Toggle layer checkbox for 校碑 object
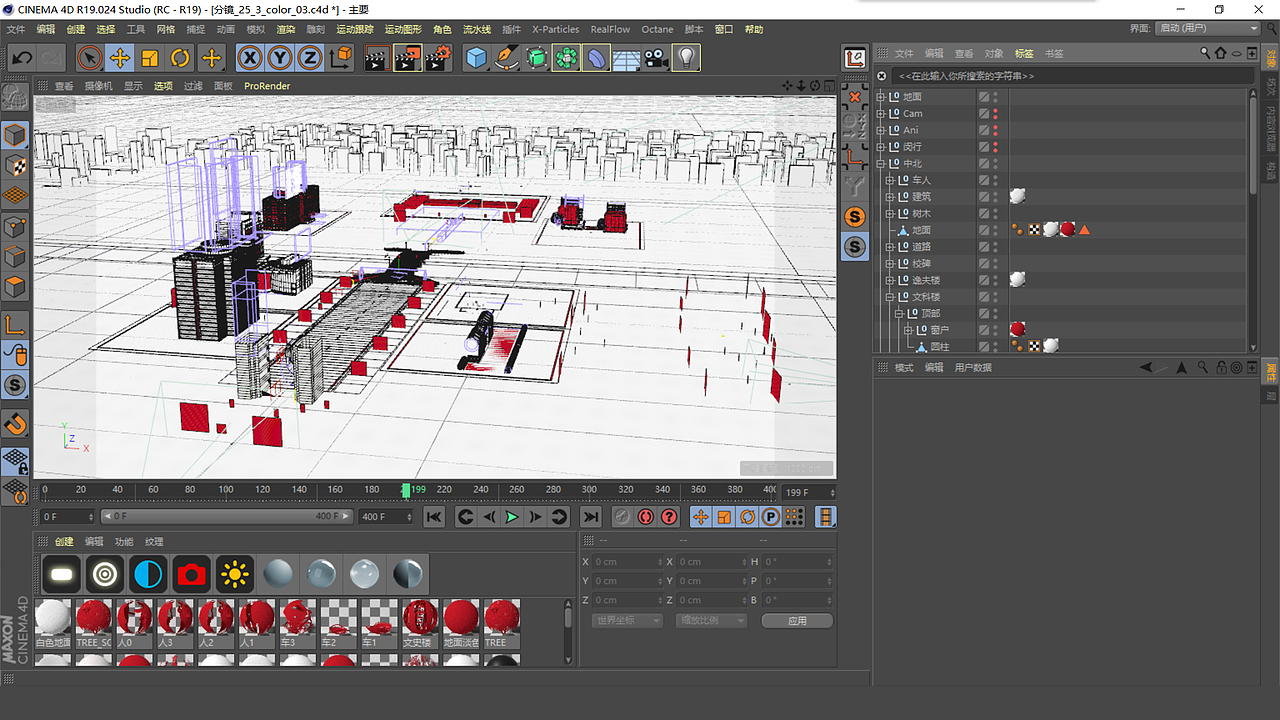The width and height of the screenshot is (1280, 720). tap(984, 264)
